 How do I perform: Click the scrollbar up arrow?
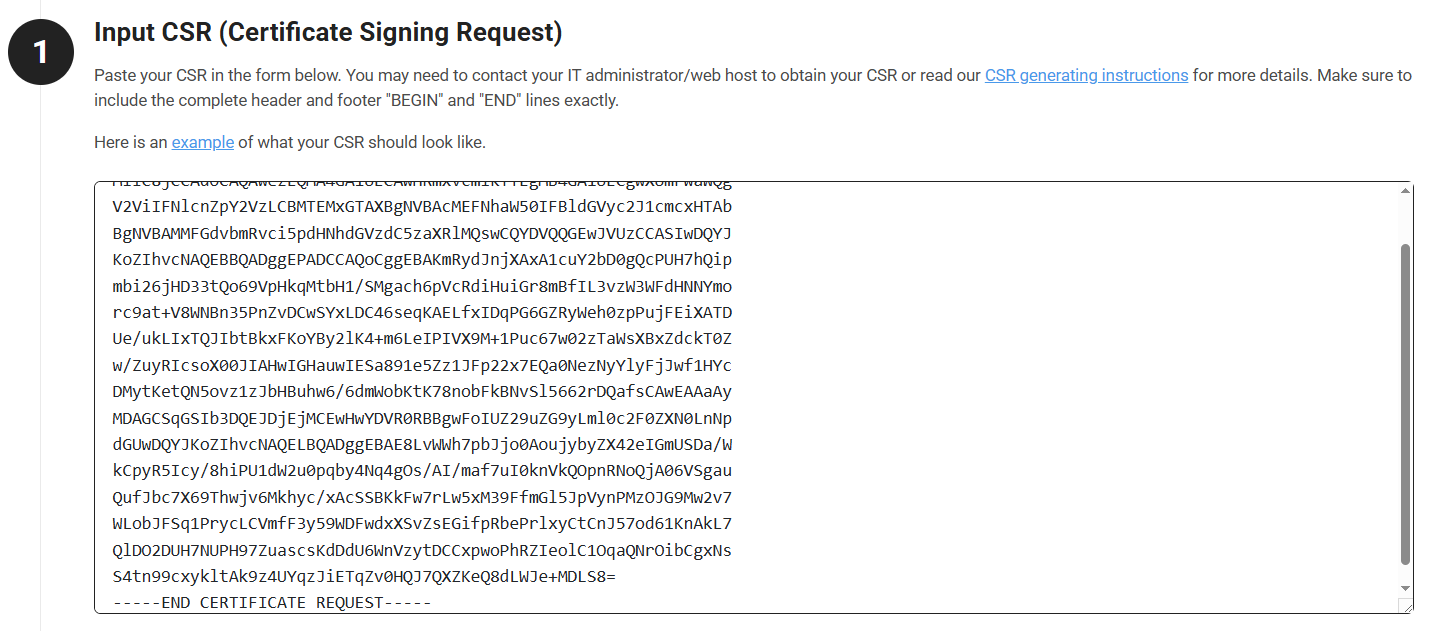pyautogui.click(x=1405, y=188)
